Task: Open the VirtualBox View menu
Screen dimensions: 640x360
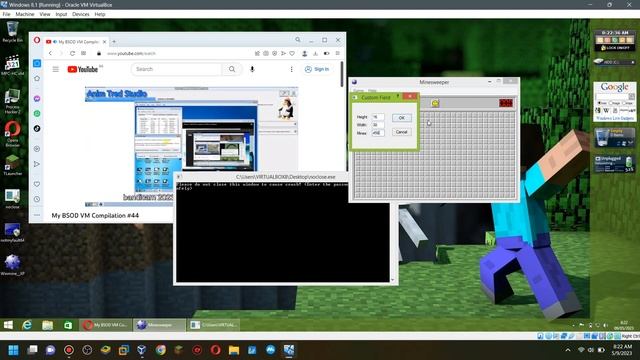Action: coord(45,14)
